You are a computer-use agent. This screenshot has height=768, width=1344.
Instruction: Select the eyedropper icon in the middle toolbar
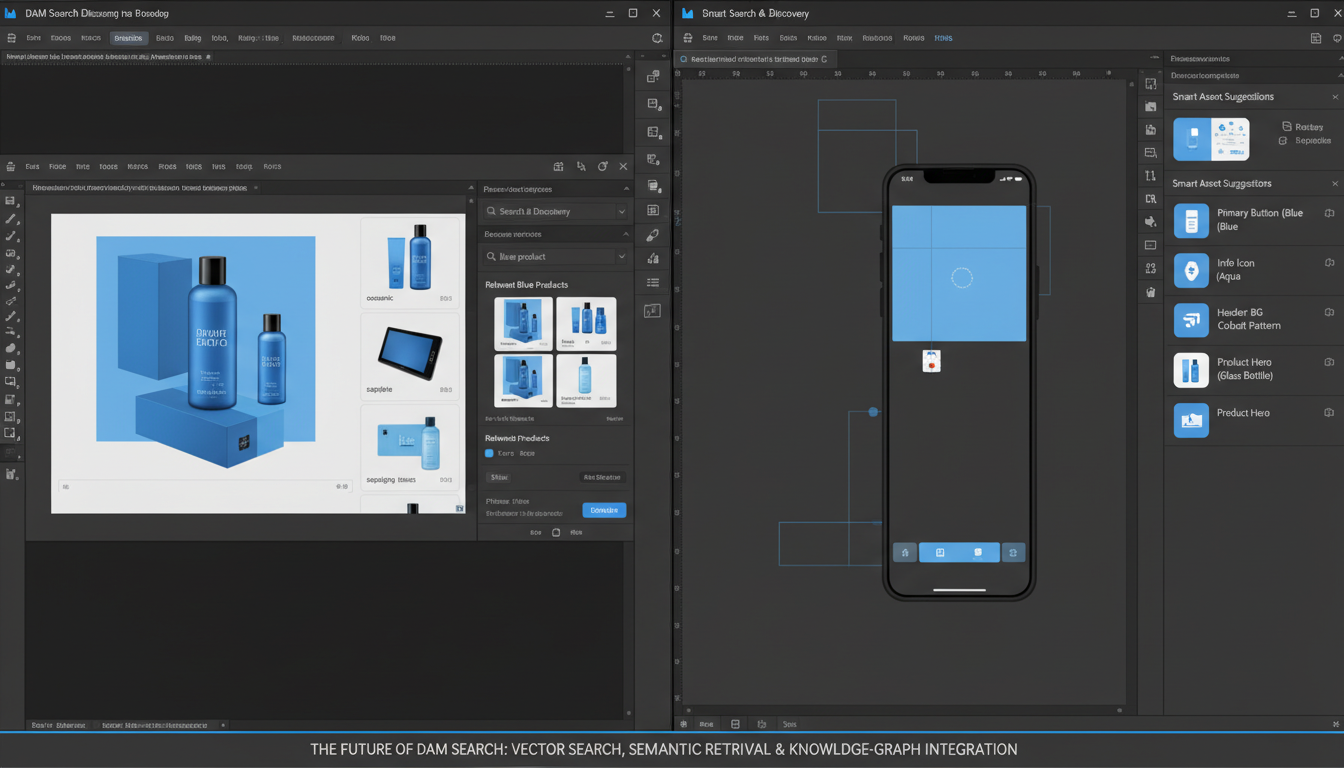[x=653, y=235]
